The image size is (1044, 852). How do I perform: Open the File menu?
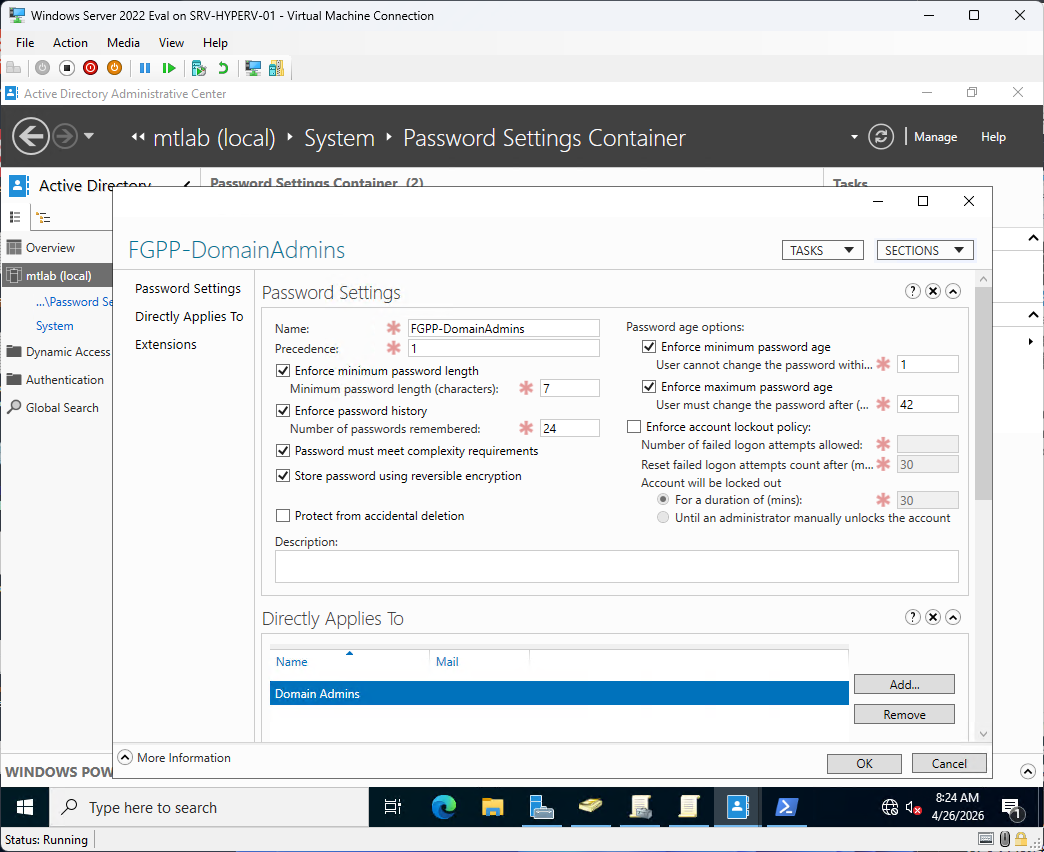click(x=25, y=43)
